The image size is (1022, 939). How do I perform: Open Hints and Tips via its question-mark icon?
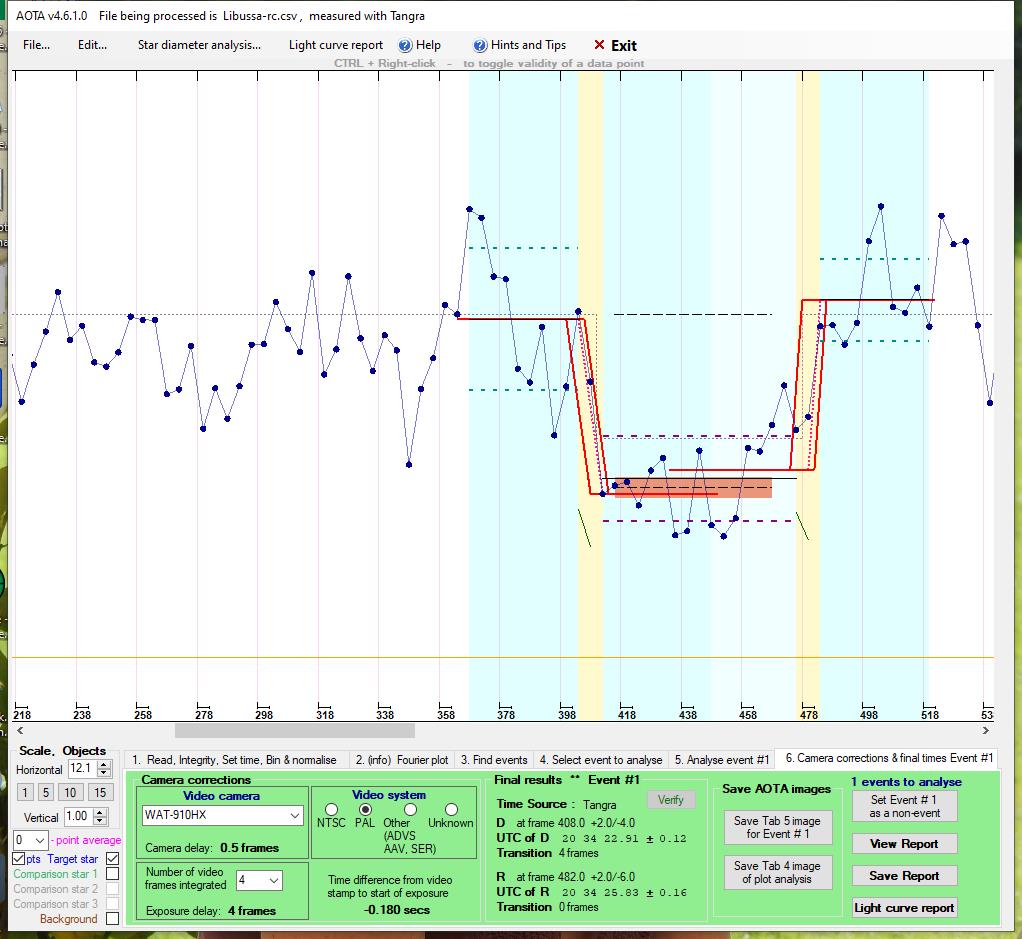(x=480, y=46)
